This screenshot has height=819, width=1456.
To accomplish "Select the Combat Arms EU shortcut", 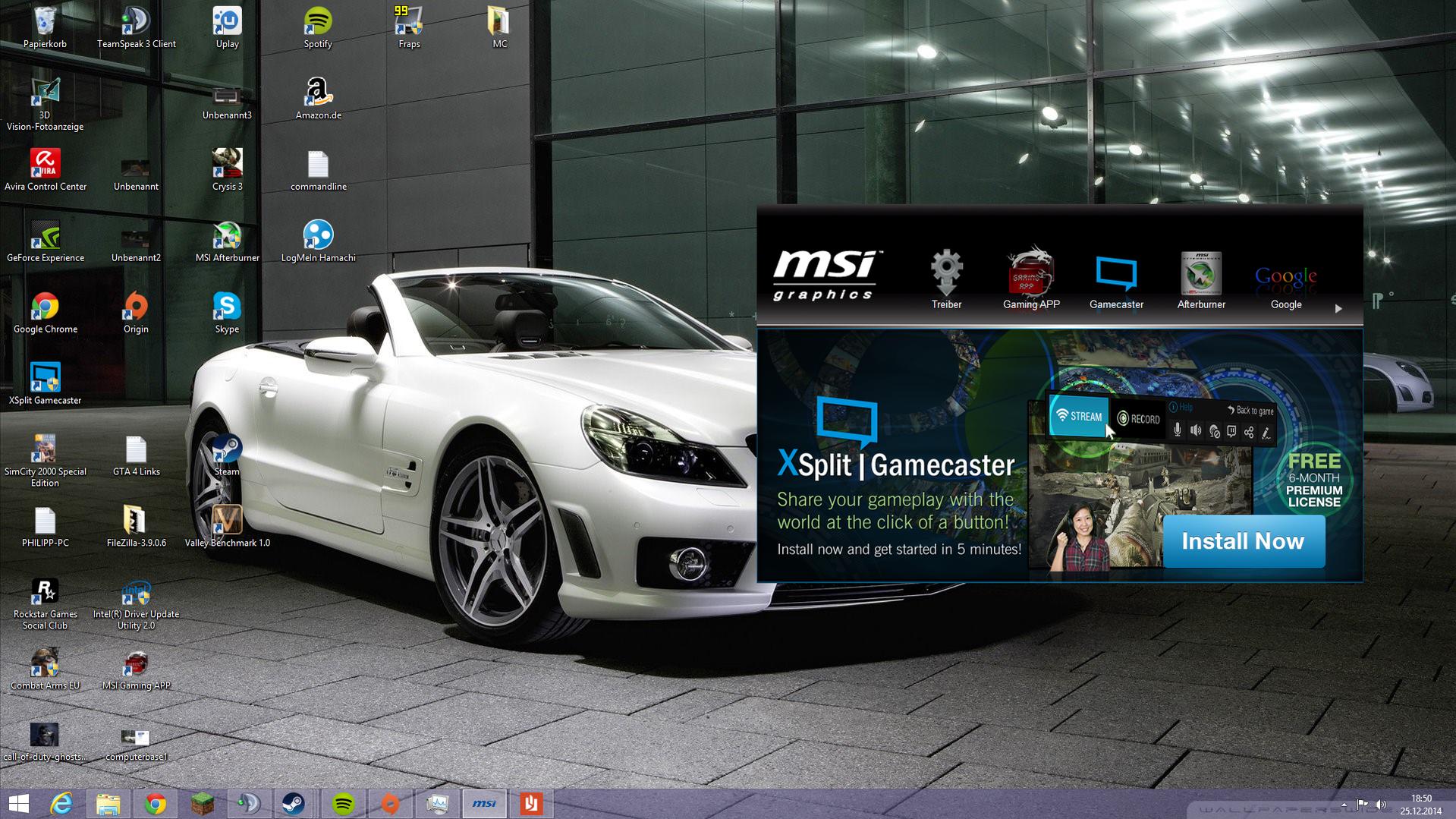I will [x=45, y=669].
